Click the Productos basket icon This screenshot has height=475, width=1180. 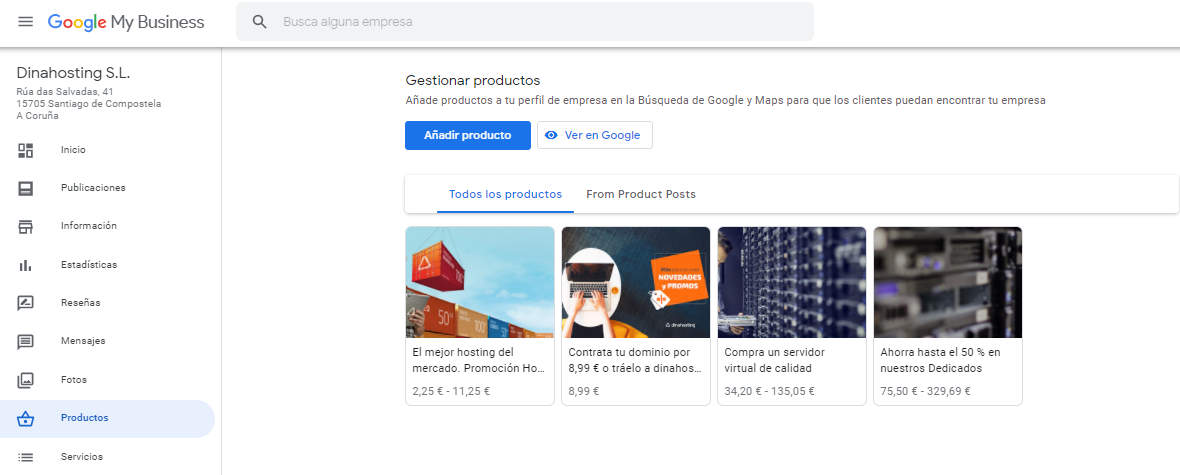(x=26, y=419)
